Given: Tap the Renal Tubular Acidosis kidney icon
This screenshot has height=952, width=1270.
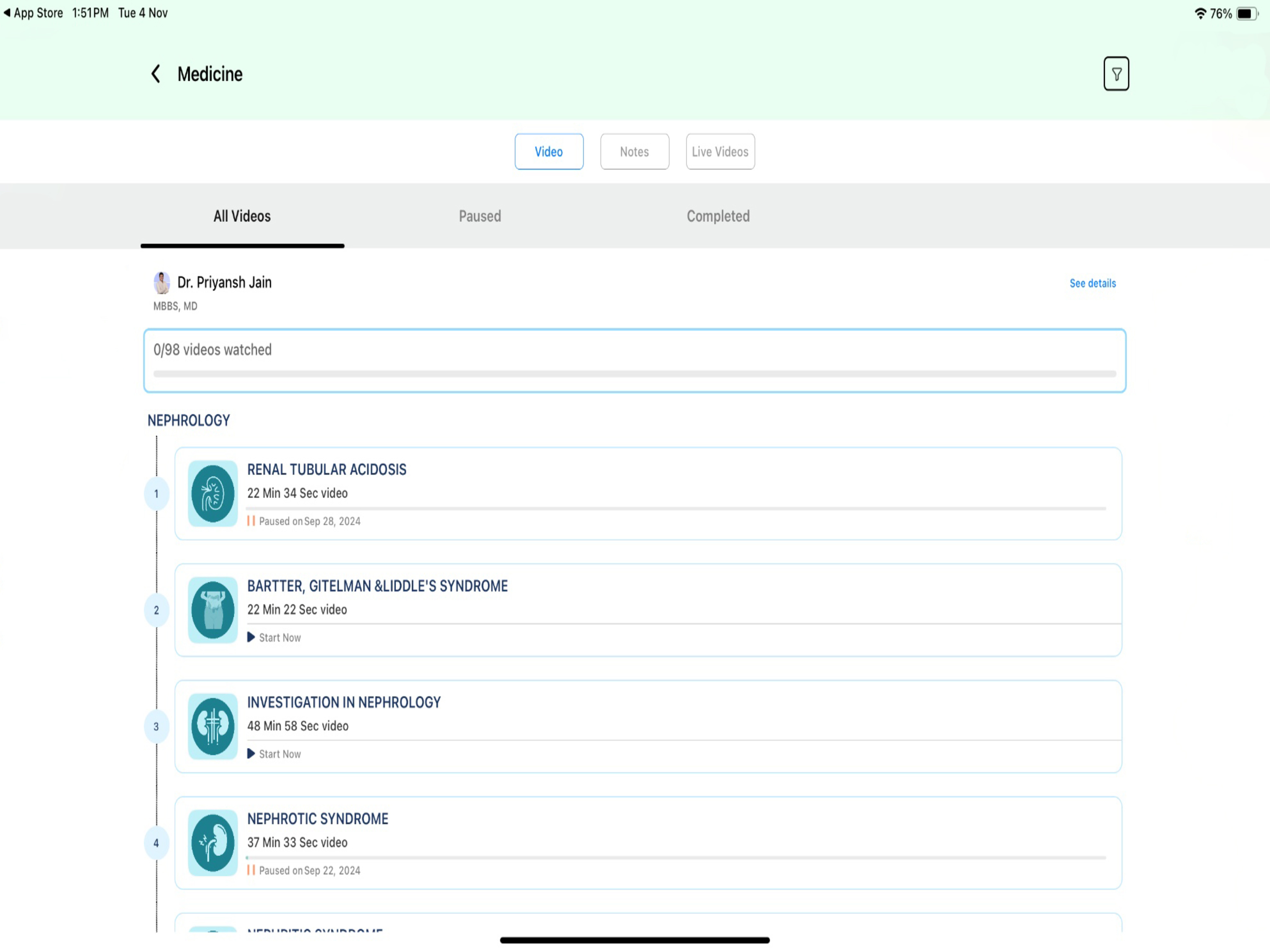Looking at the screenshot, I should 212,494.
